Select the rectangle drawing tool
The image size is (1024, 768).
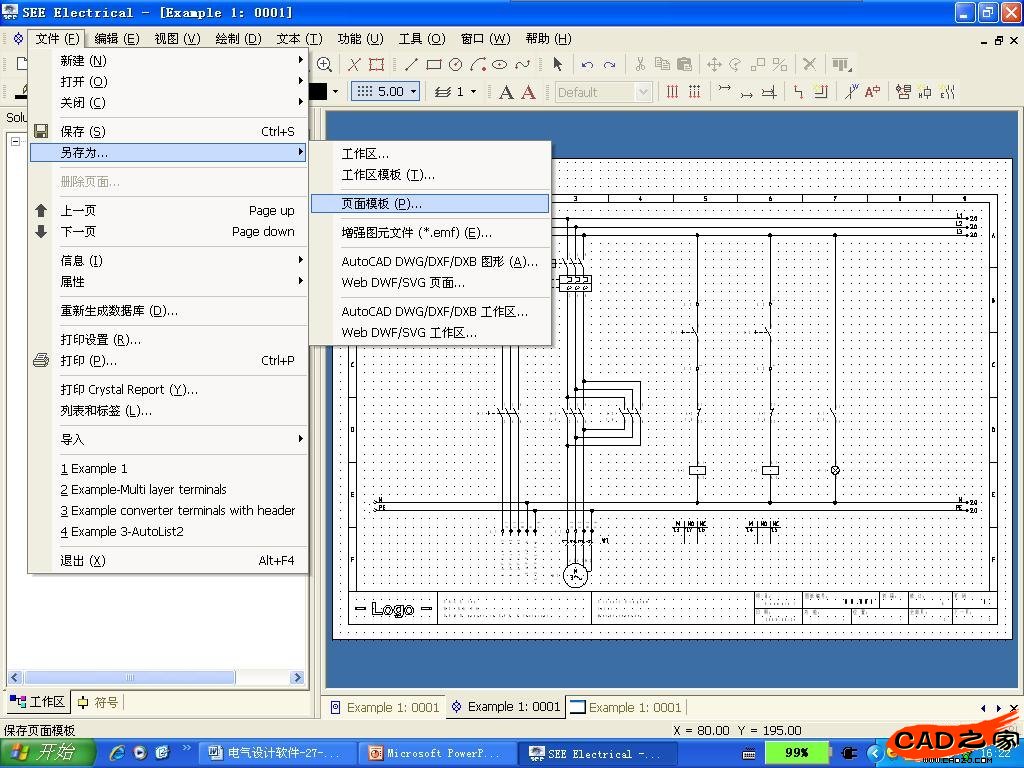click(433, 65)
